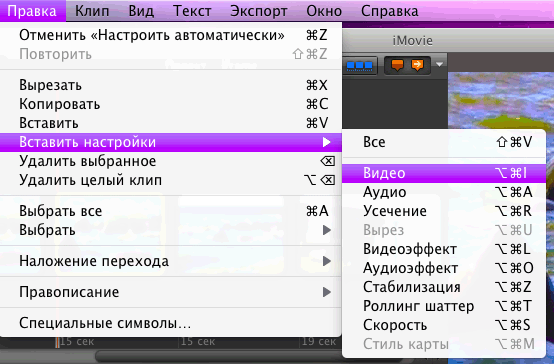Open the Правка menu
This screenshot has height=364, width=554.
click(x=32, y=11)
